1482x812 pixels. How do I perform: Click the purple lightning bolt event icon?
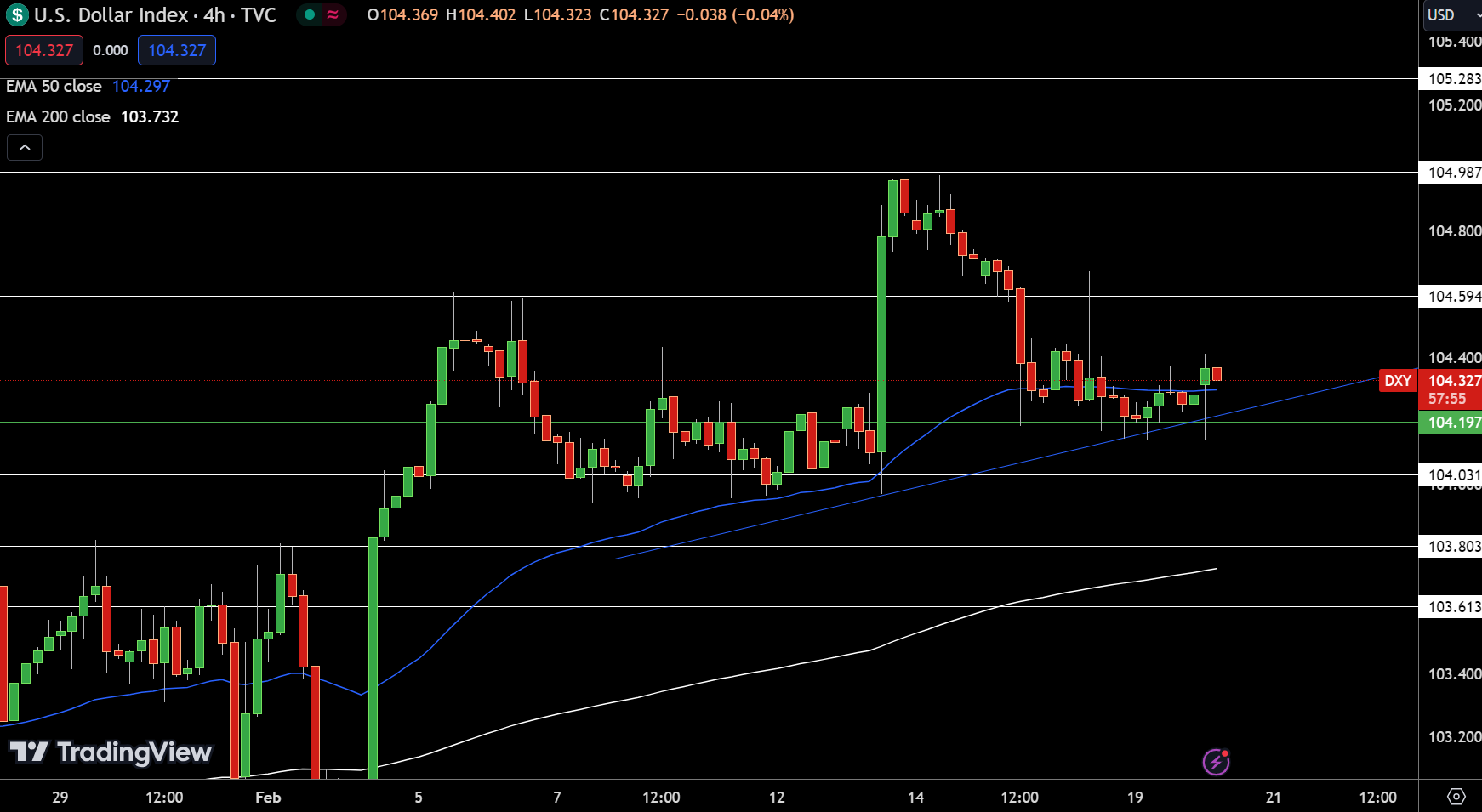tap(1216, 762)
